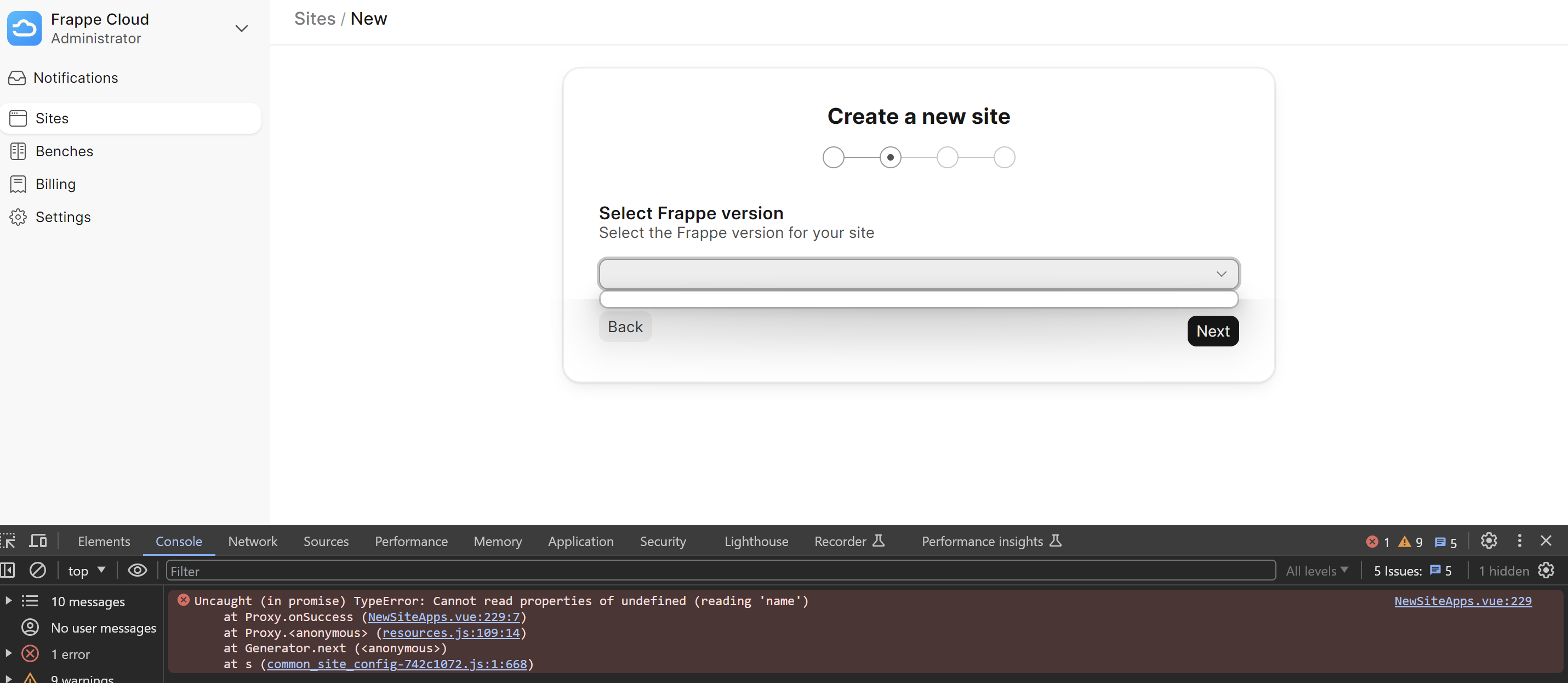Switch to the Memory tab
The width and height of the screenshot is (1568, 683).
497,541
